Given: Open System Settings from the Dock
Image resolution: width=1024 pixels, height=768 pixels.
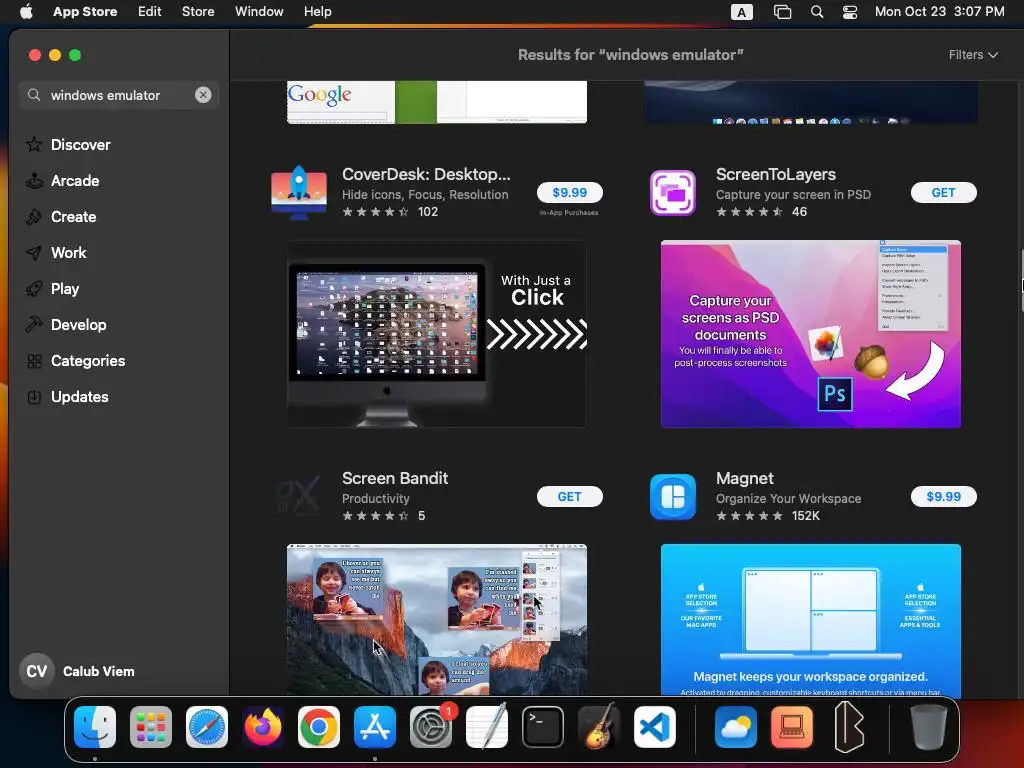Looking at the screenshot, I should click(x=431, y=727).
